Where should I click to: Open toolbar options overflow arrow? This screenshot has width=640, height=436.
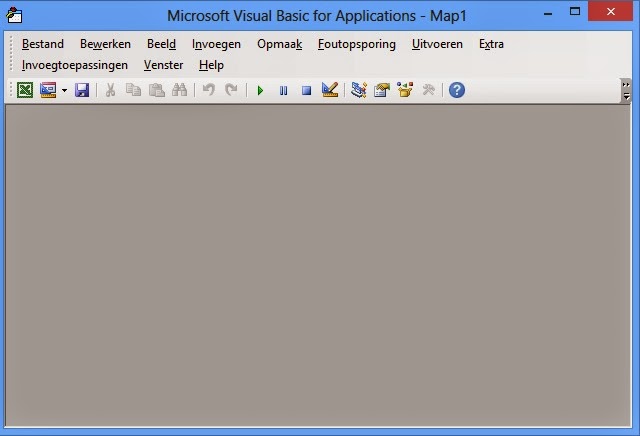(x=625, y=90)
